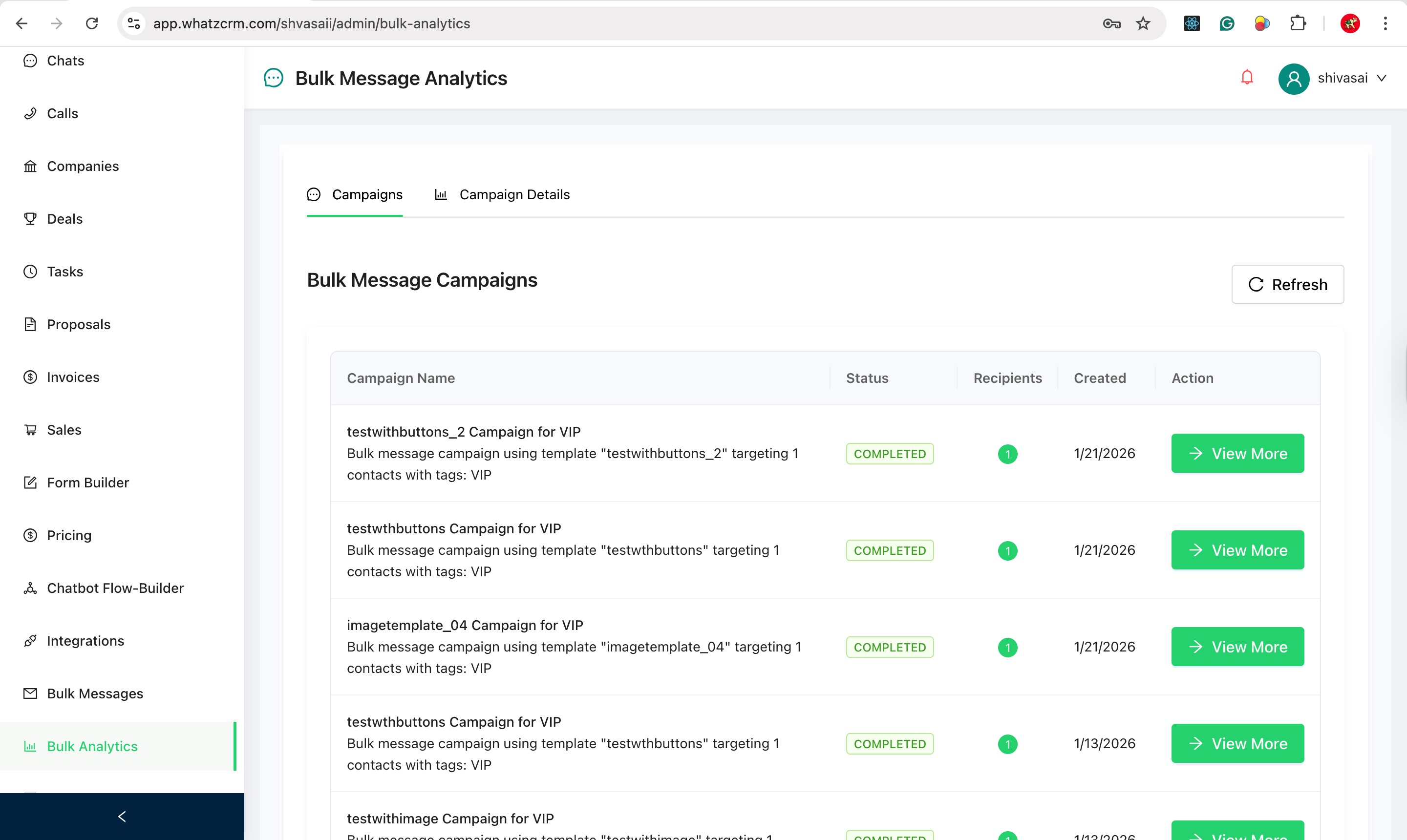The height and width of the screenshot is (840, 1407).
Task: Click the Deals trophy icon
Action: (30, 218)
